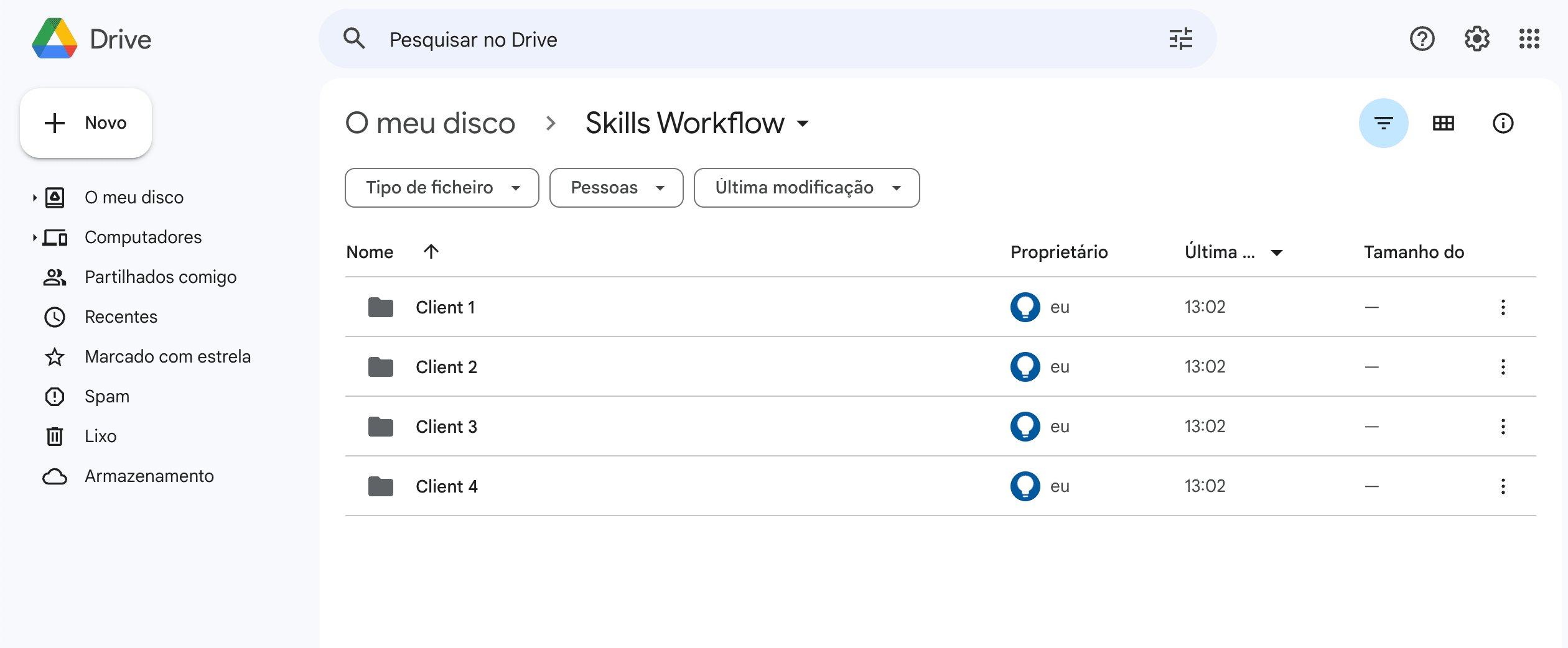The image size is (1568, 648).
Task: Click the Novo button
Action: point(86,123)
